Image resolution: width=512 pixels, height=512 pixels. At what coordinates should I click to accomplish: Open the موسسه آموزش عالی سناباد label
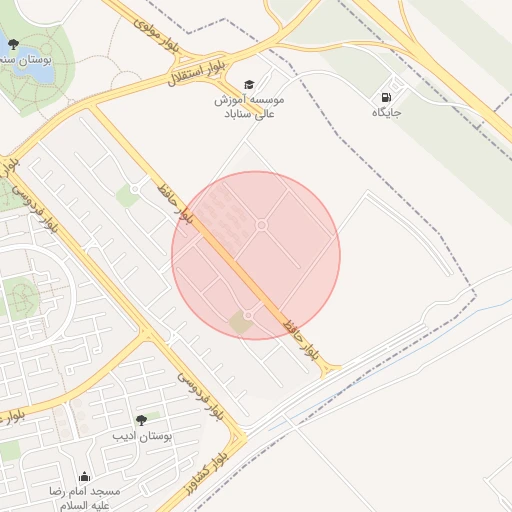tap(249, 107)
